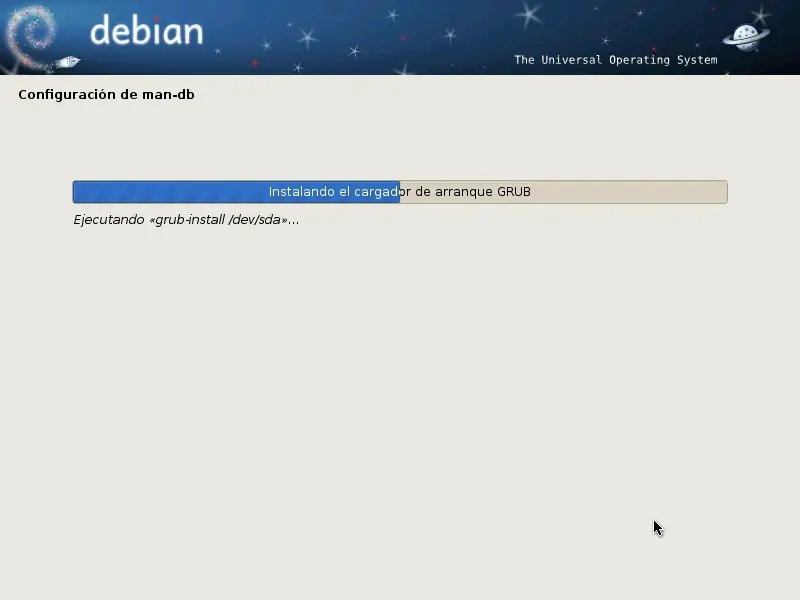Click the 'Configuración de man-db' heading
800x600 pixels.
106,94
